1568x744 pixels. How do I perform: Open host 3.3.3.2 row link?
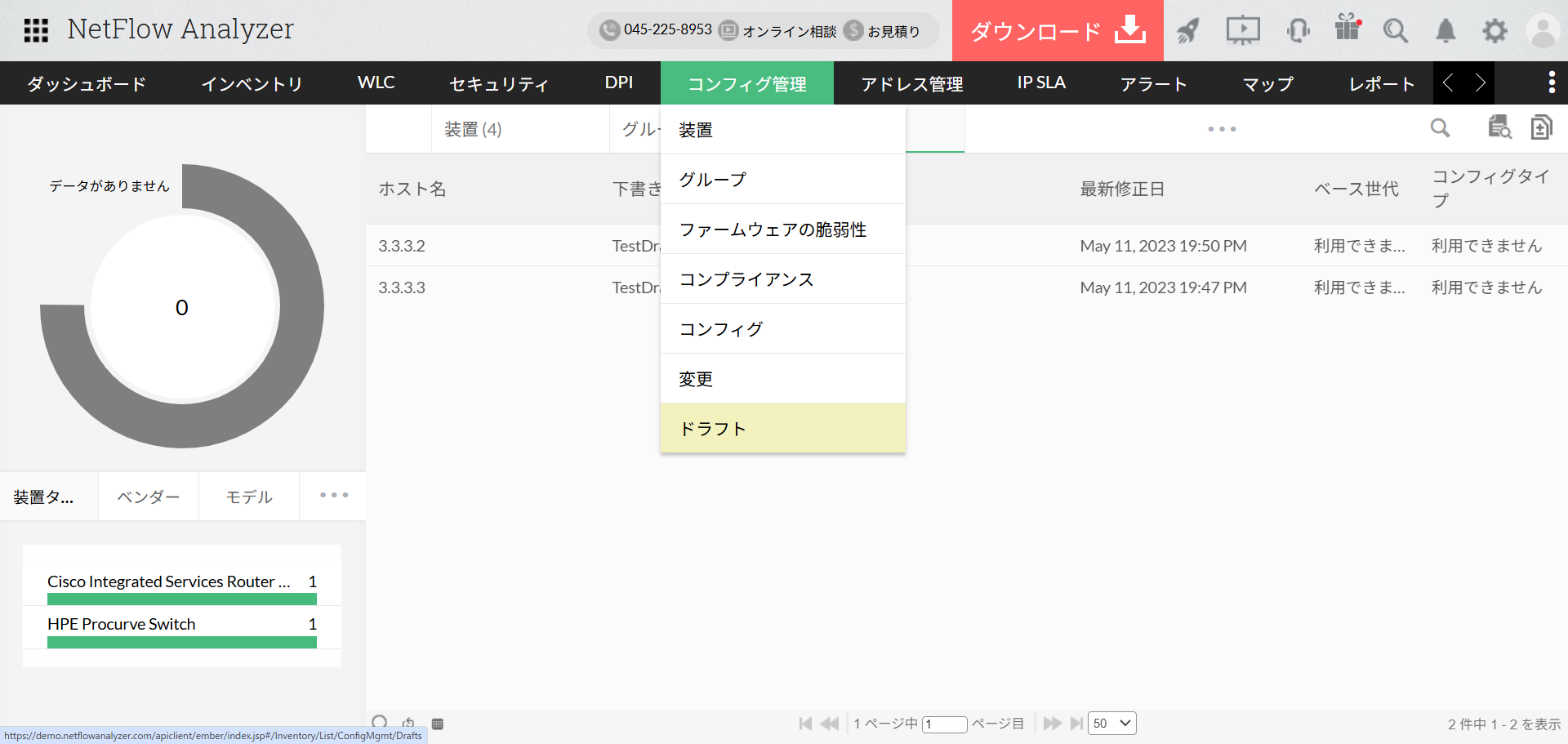coord(402,246)
